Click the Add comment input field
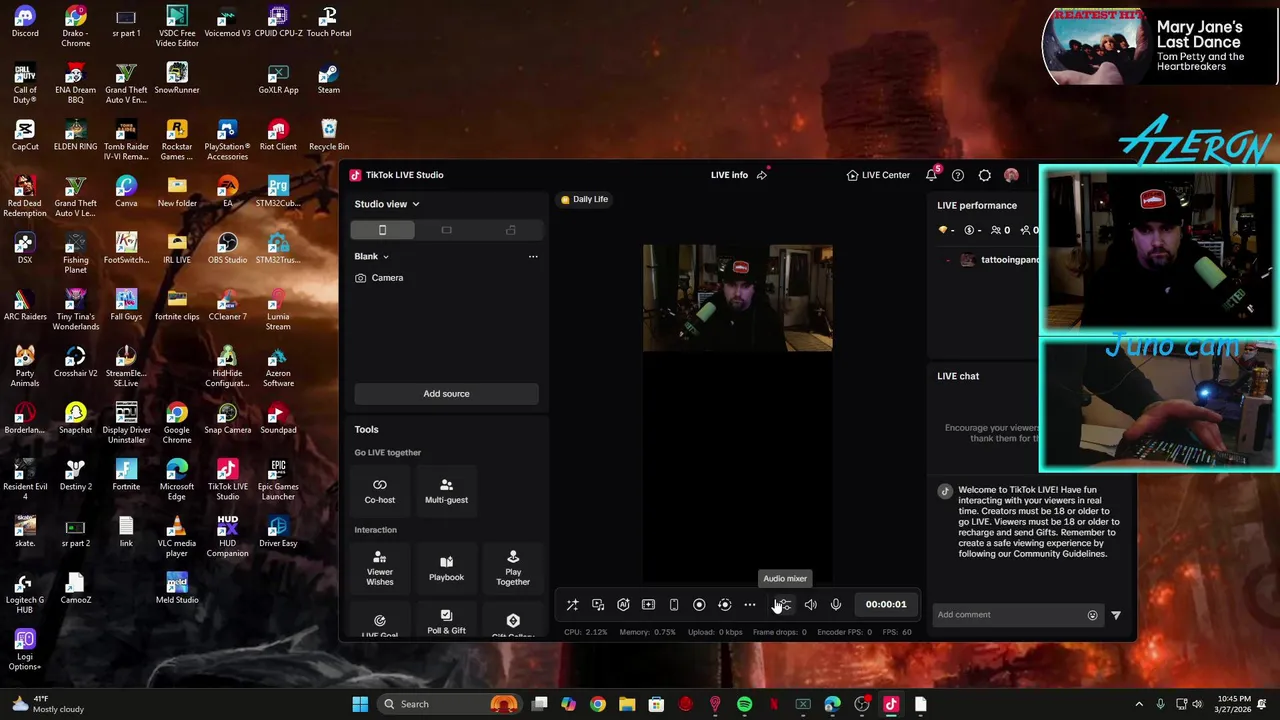 1009,615
